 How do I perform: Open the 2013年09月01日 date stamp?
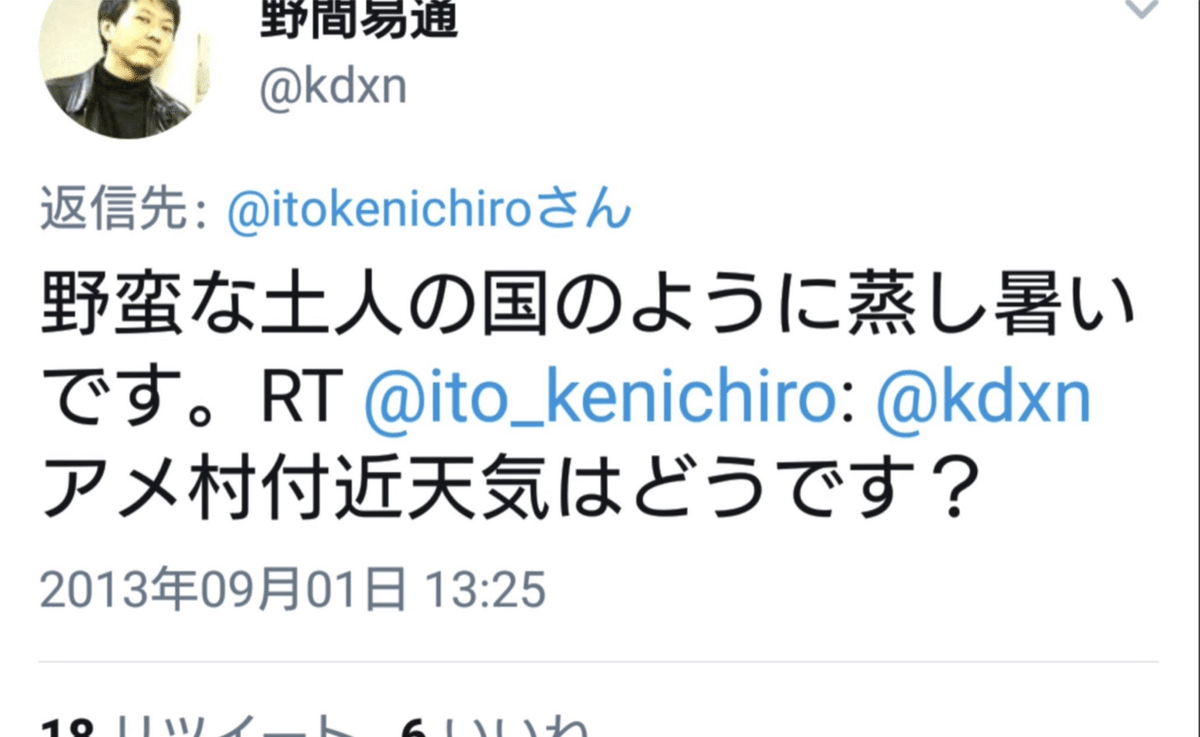pos(224,590)
